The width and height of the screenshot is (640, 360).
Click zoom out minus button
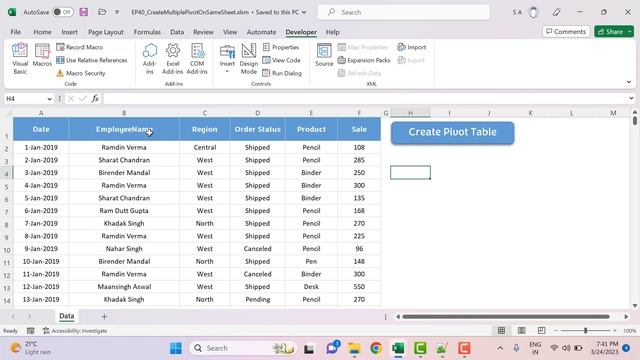(x=556, y=331)
